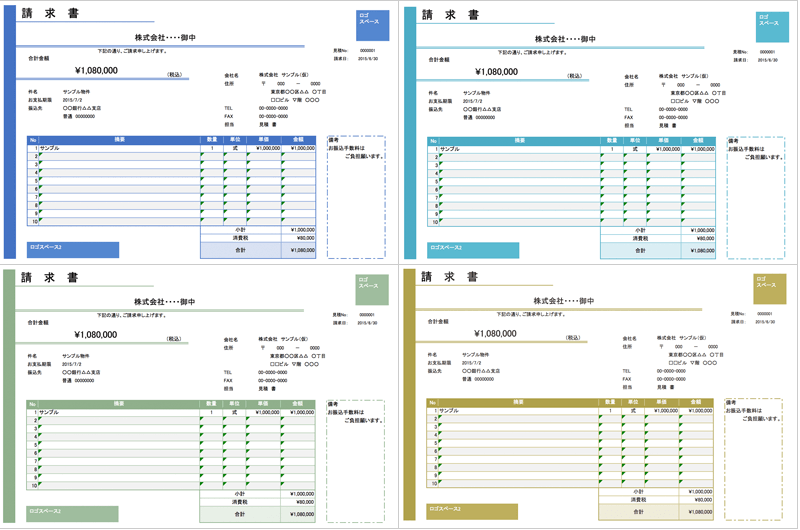Click the large ¥1,080,000 total in teal invoice
Screen dimensions: 800x530
point(496,72)
